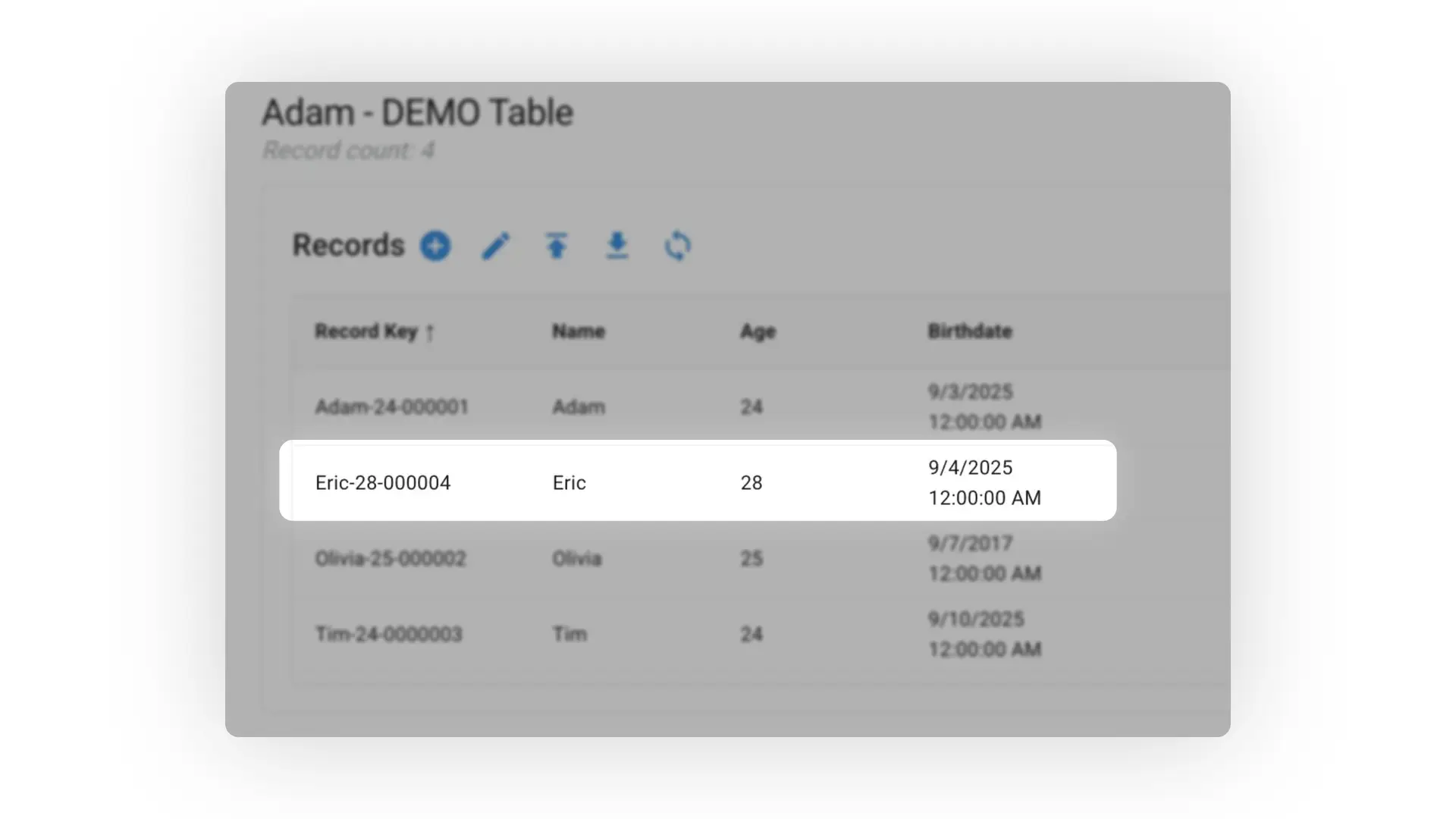
Task: Click the sort arrow on Record Key
Action: tap(431, 331)
